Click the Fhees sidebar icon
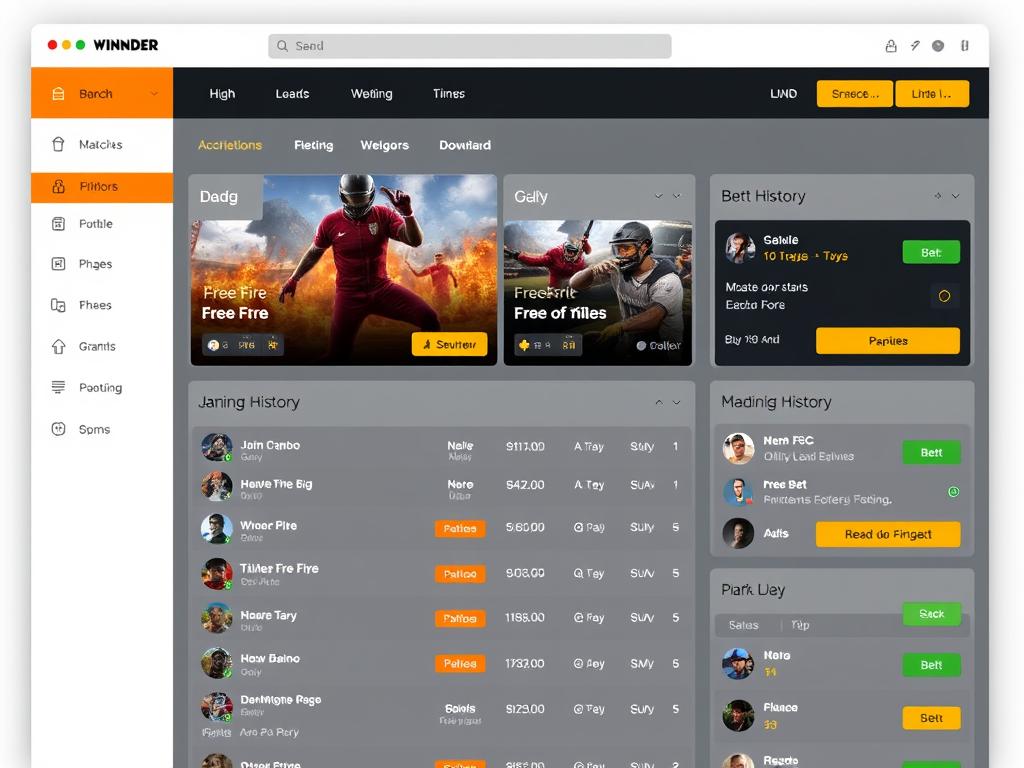Image resolution: width=1024 pixels, height=768 pixels. tap(58, 305)
